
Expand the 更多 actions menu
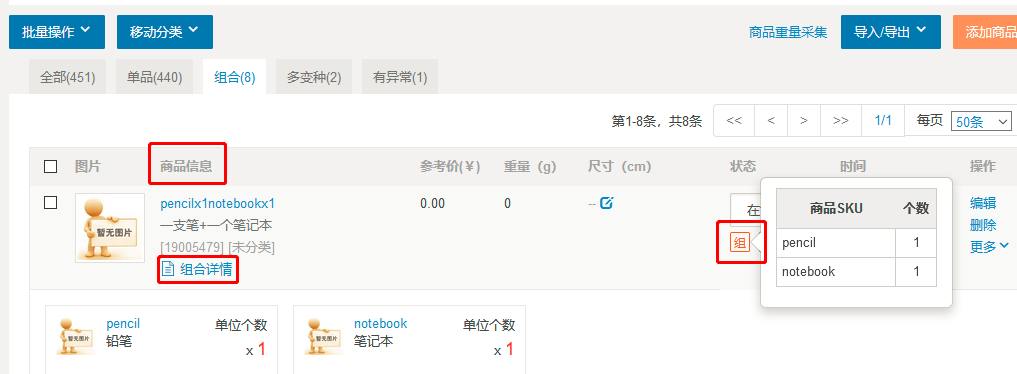[989, 246]
